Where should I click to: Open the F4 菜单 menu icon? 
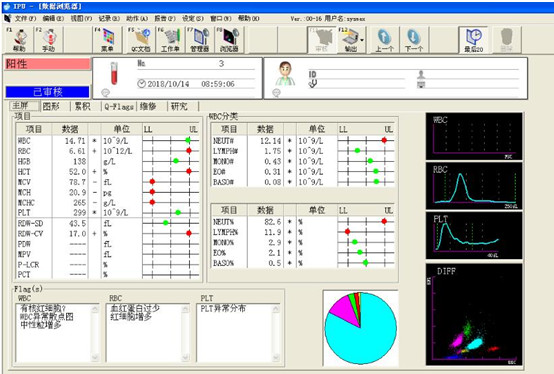tap(107, 40)
